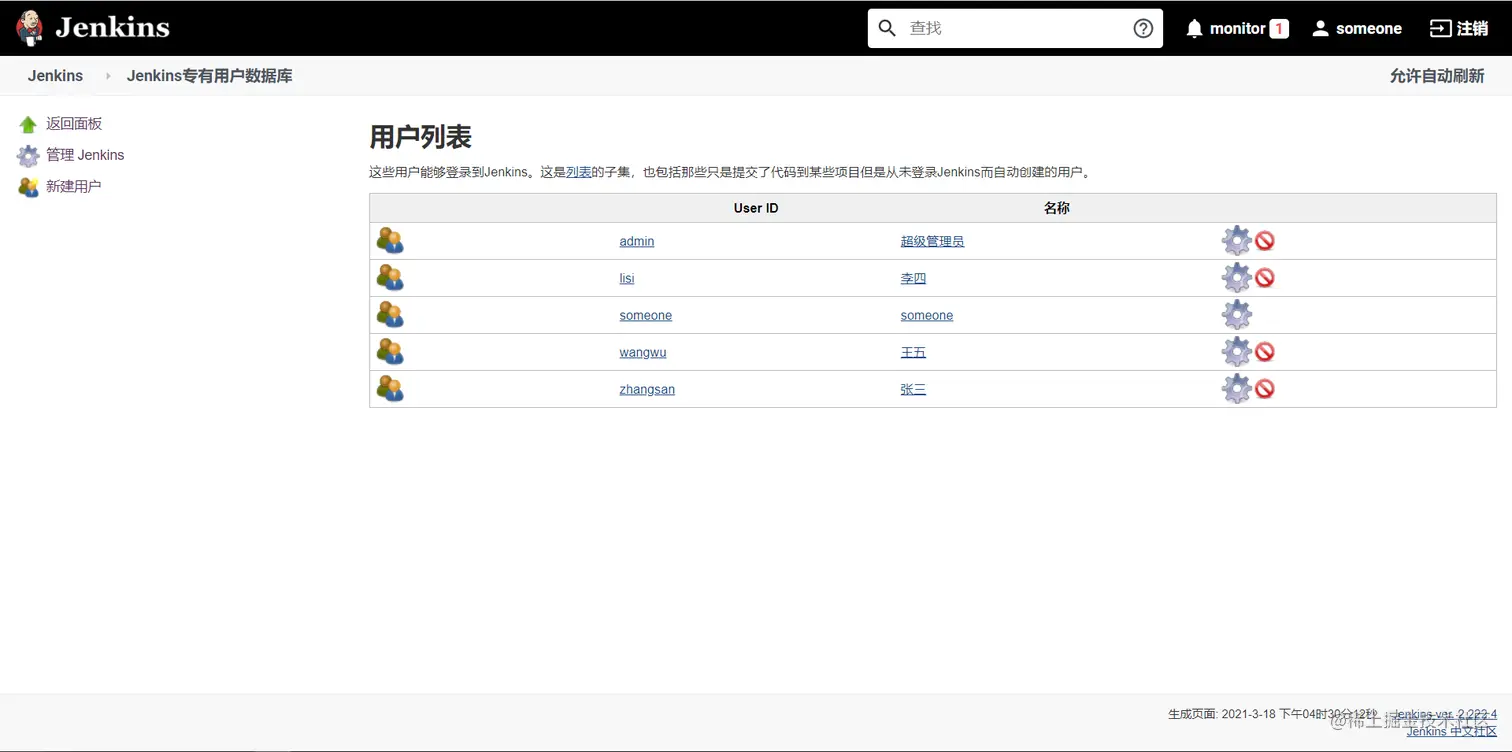Viewport: 1512px width, 752px height.
Task: Delete admin user via red icon
Action: 1265,241
